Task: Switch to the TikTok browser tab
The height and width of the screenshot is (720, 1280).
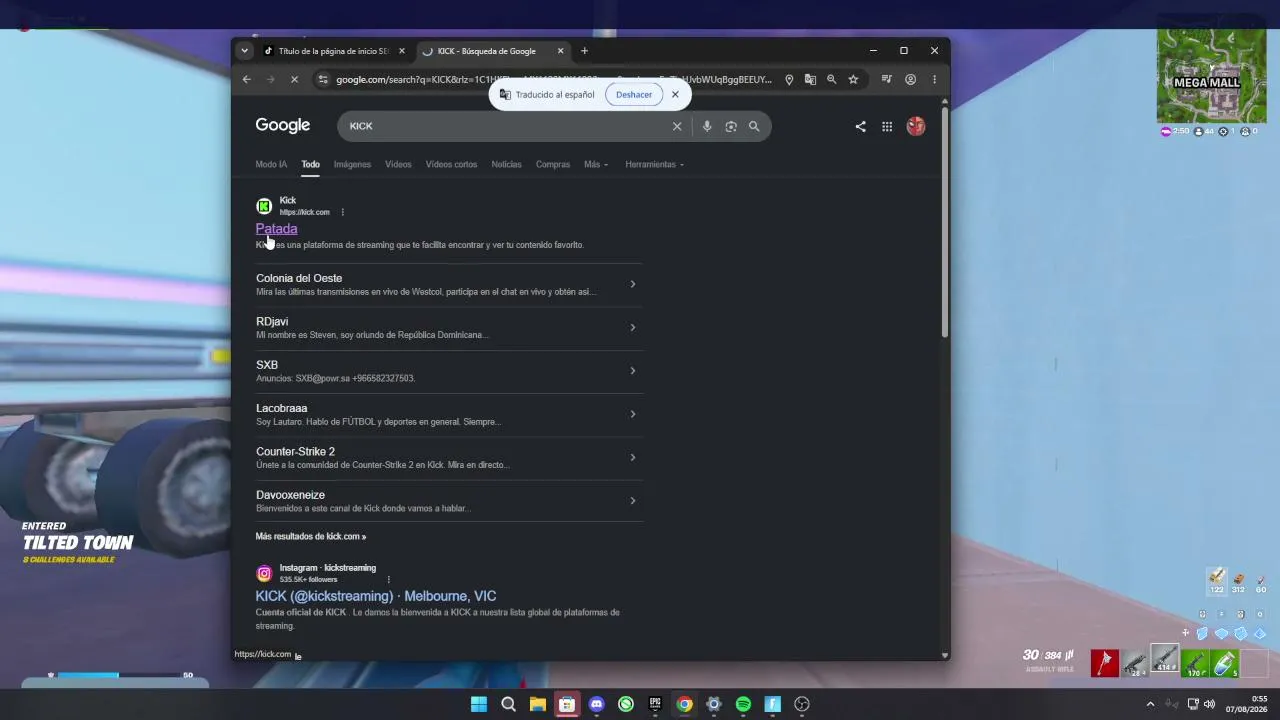Action: pos(334,51)
